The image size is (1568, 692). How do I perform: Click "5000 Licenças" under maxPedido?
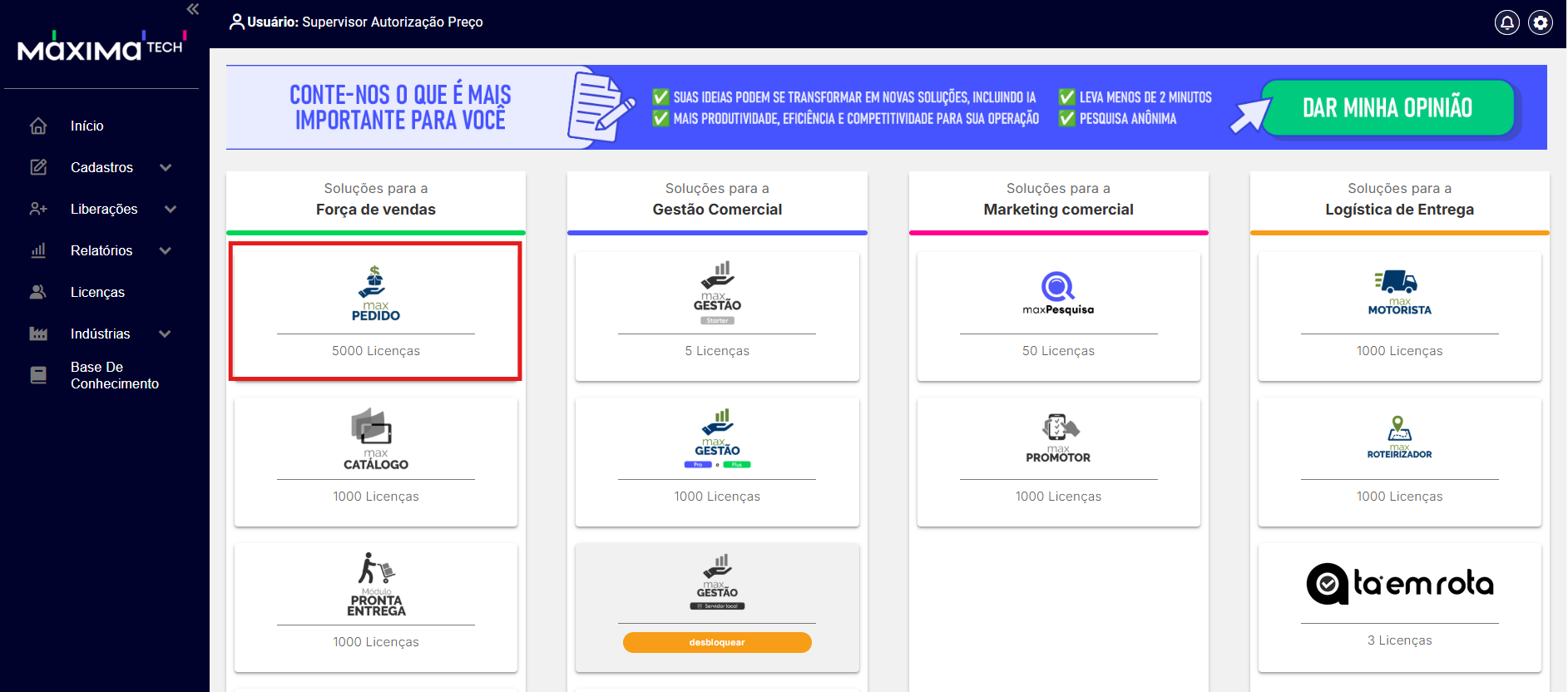[x=376, y=351]
